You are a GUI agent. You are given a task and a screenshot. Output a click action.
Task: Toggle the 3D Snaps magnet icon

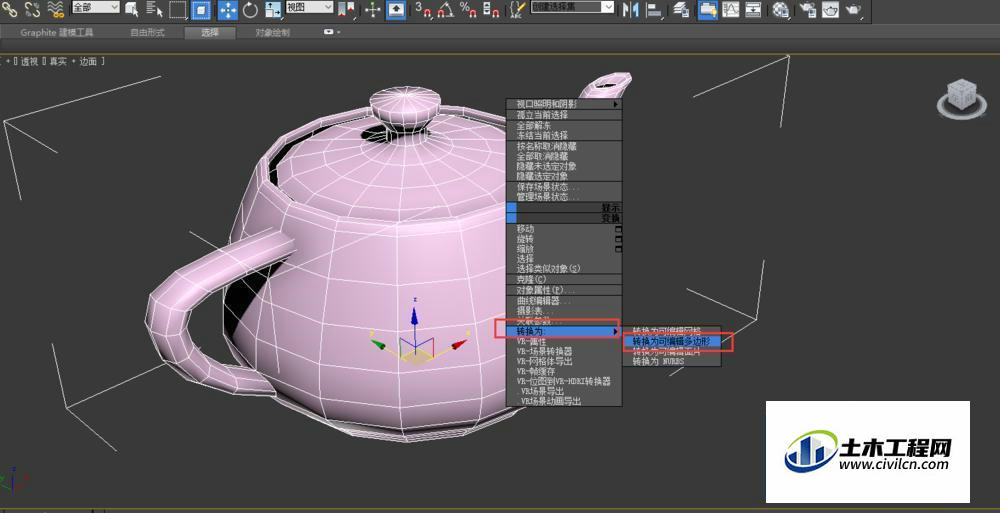pyautogui.click(x=423, y=9)
